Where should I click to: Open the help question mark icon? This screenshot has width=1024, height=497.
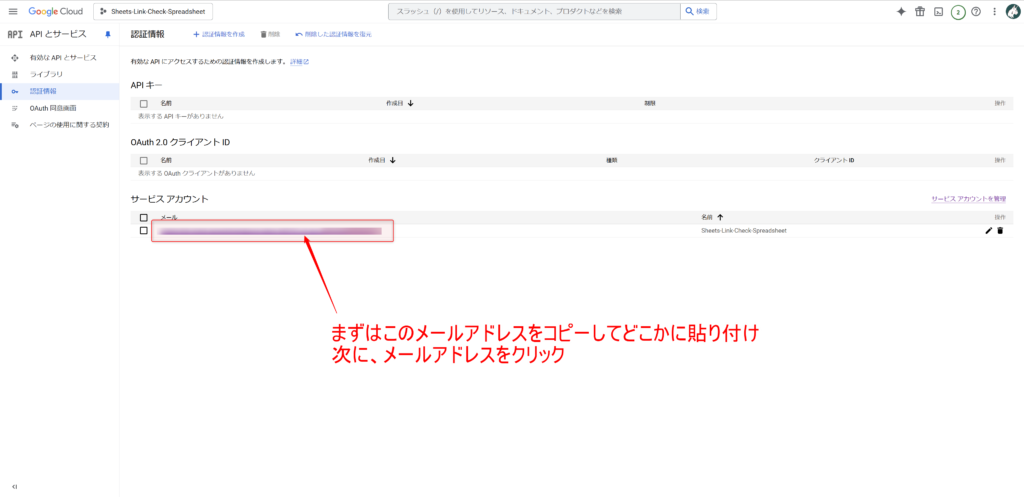pos(976,11)
